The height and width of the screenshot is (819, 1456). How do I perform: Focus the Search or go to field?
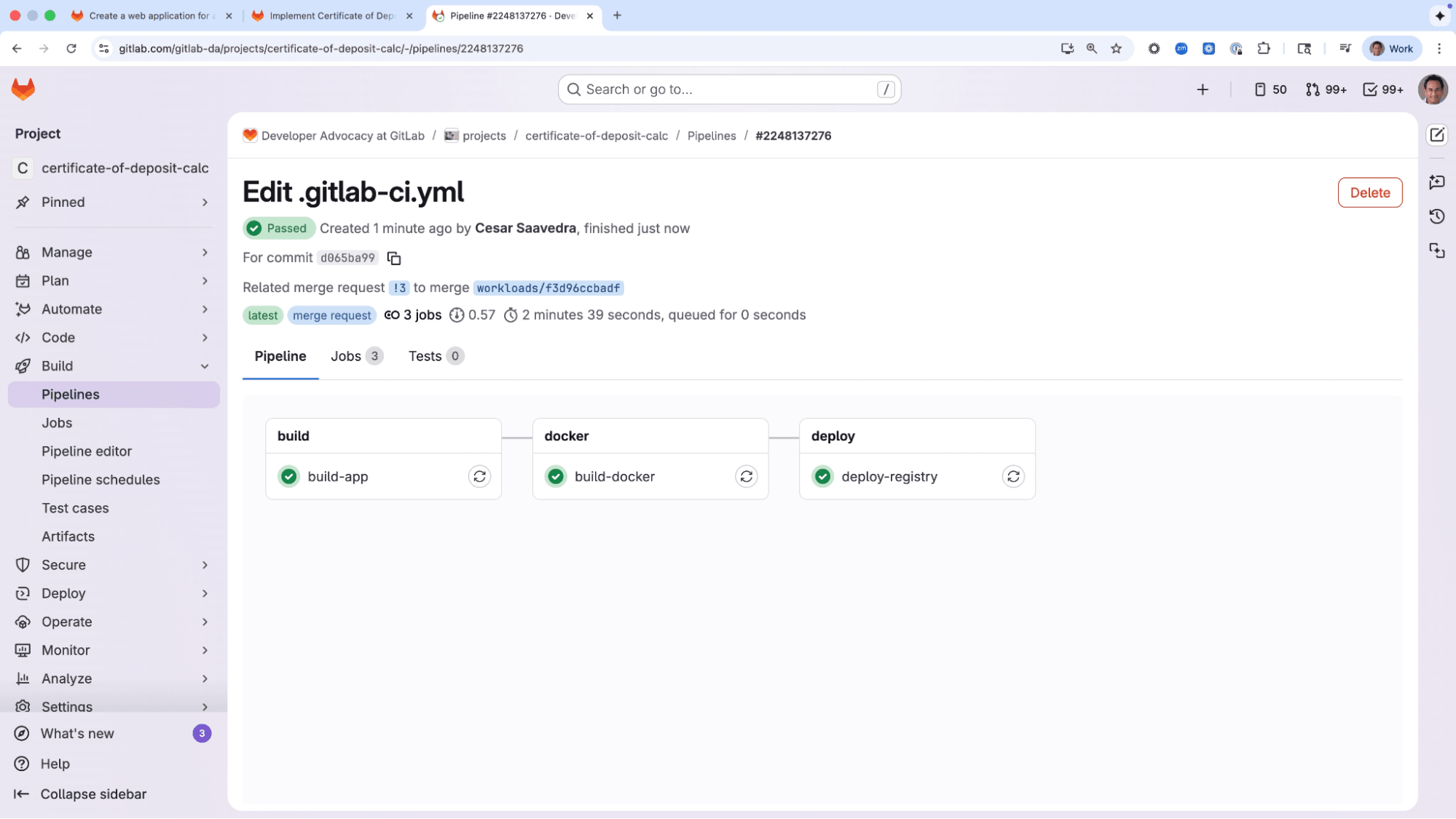click(x=728, y=90)
